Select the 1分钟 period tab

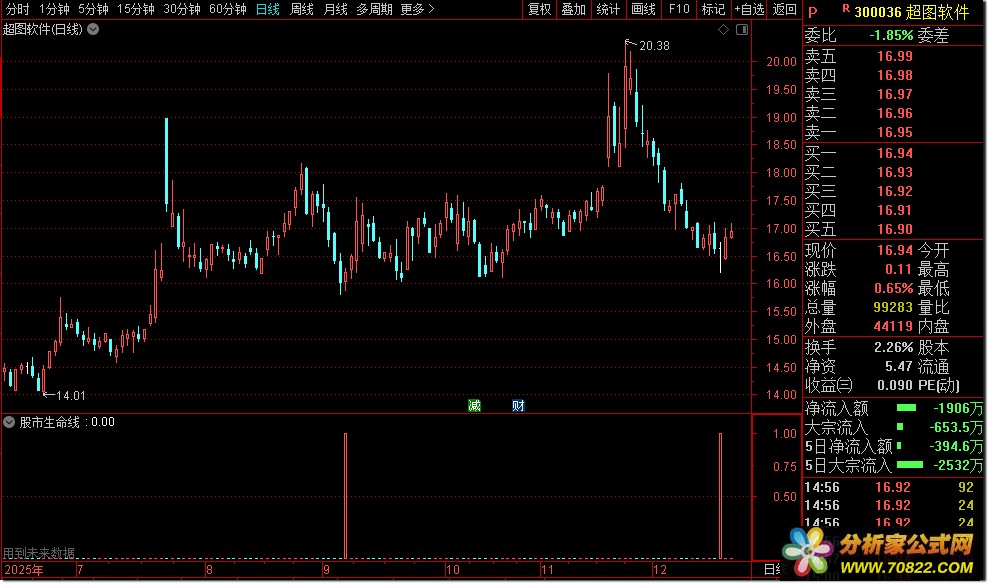coord(54,9)
